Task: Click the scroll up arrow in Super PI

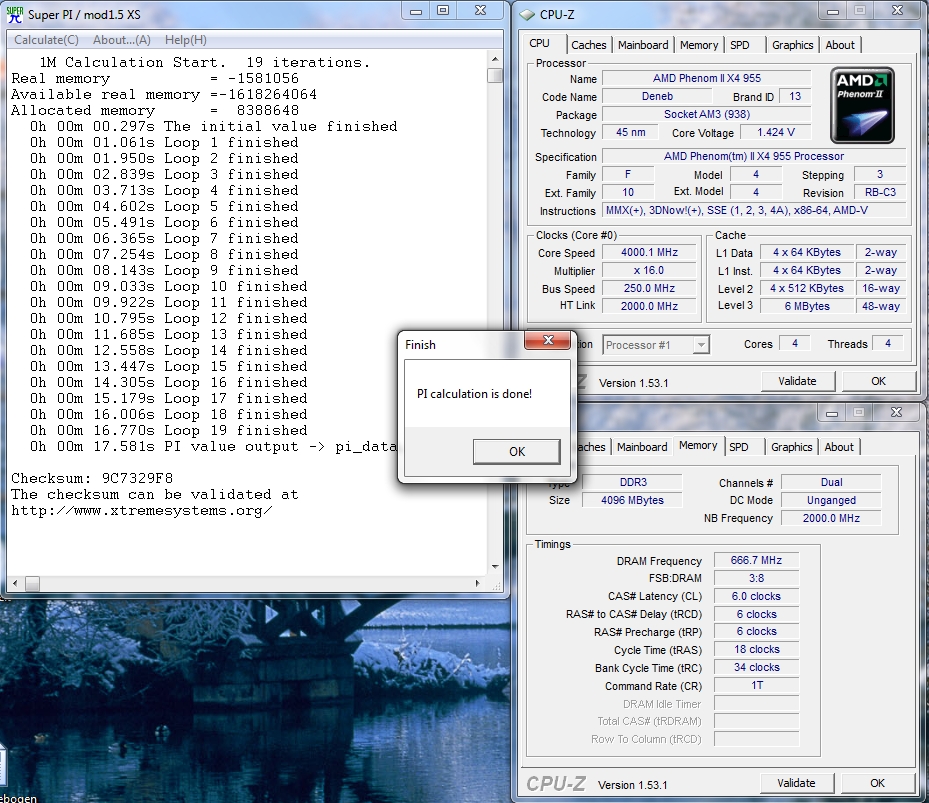Action: (x=495, y=59)
